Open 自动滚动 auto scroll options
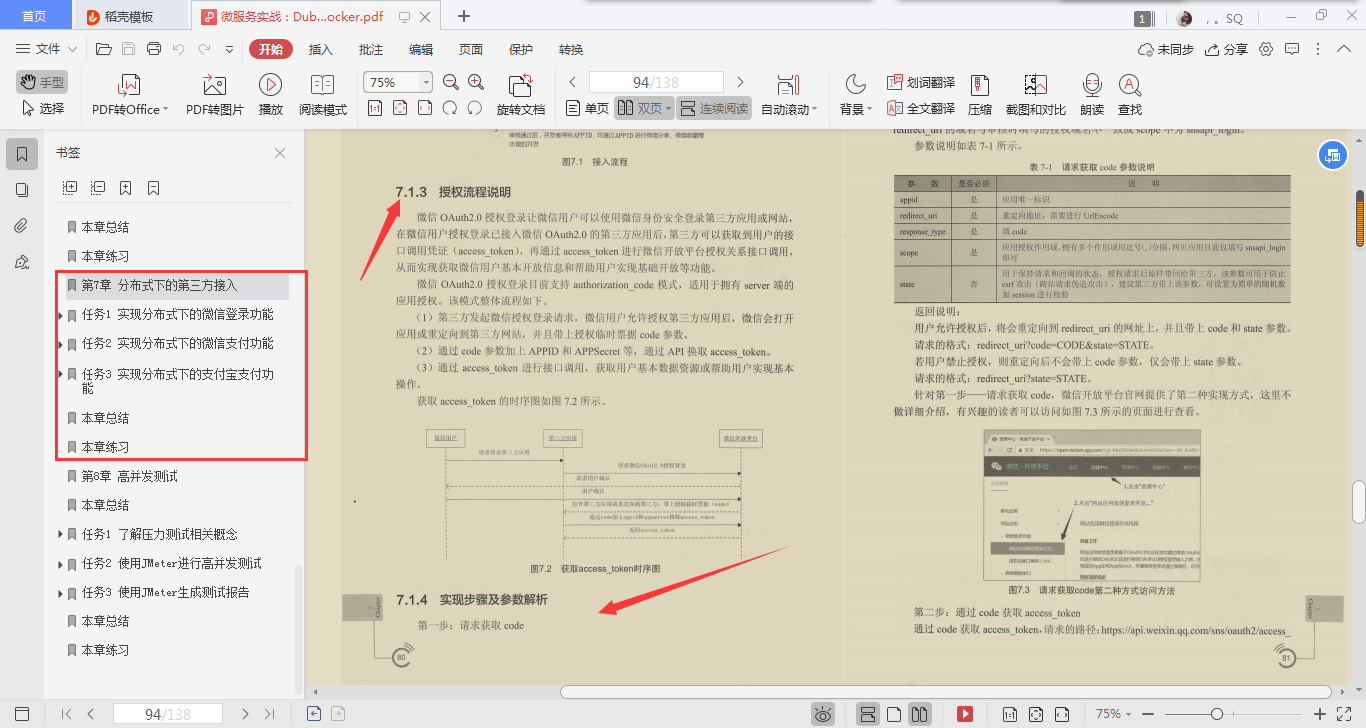Screen dimensions: 1366x728 788,95
